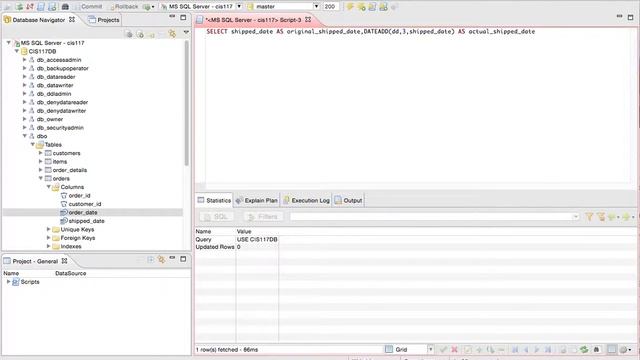Collapse the CIS117DB database node
The image size is (640, 360).
17,51
